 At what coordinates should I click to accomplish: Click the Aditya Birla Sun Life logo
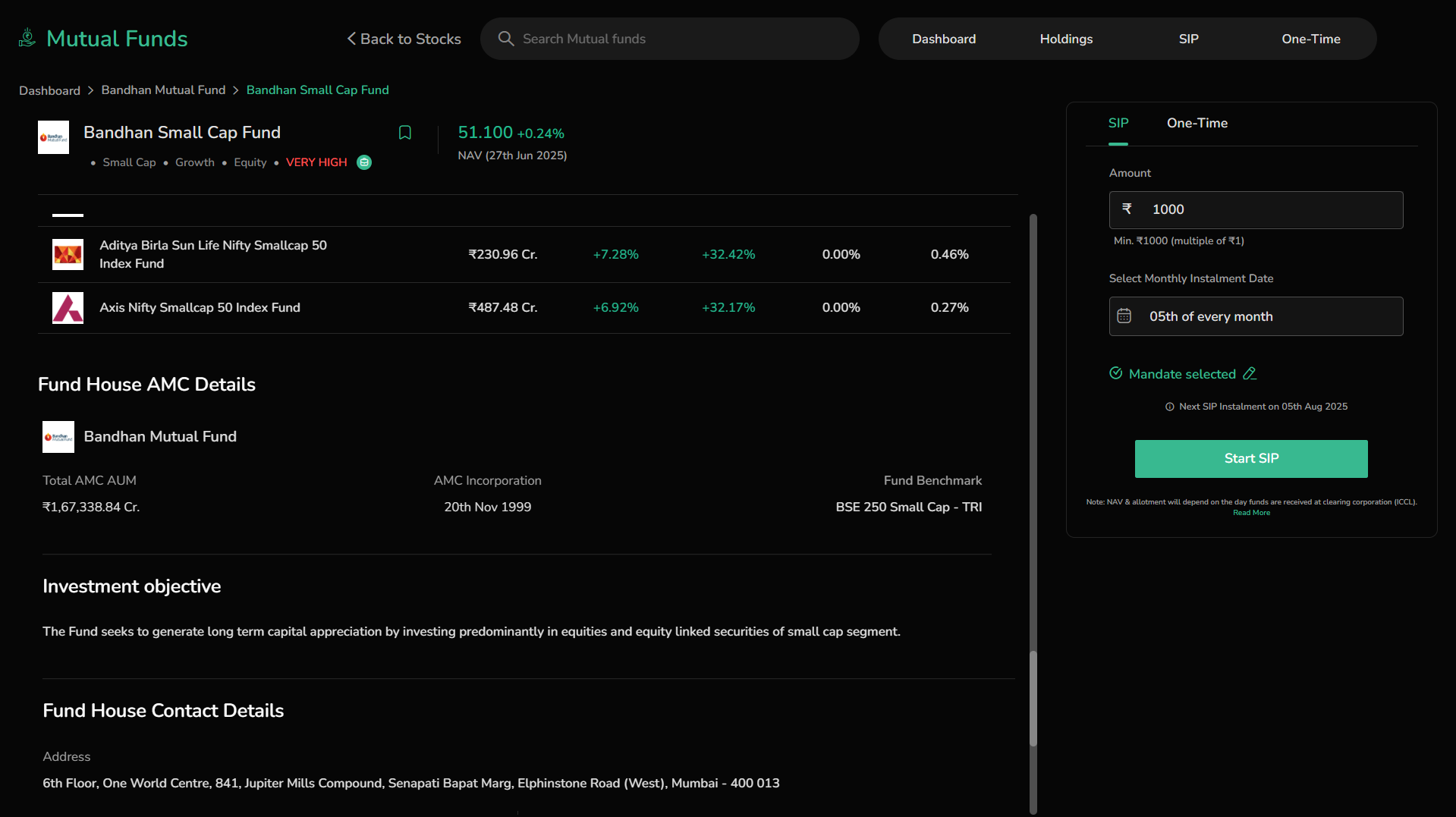[x=68, y=254]
